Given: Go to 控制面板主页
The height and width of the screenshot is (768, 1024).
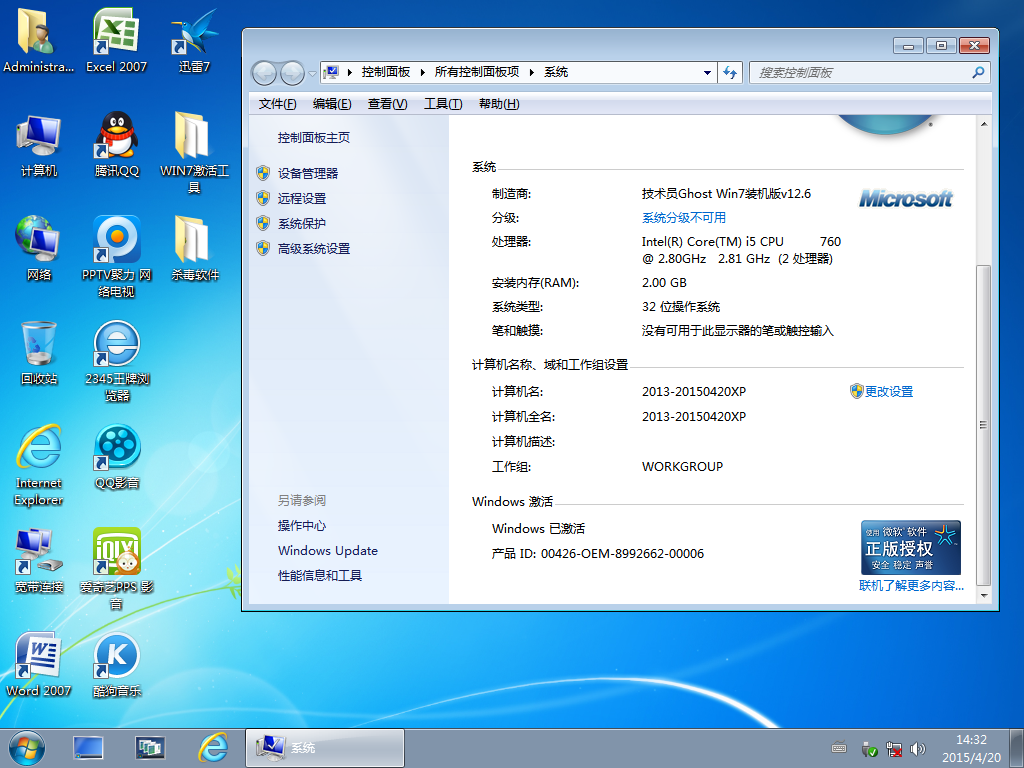Looking at the screenshot, I should [313, 138].
